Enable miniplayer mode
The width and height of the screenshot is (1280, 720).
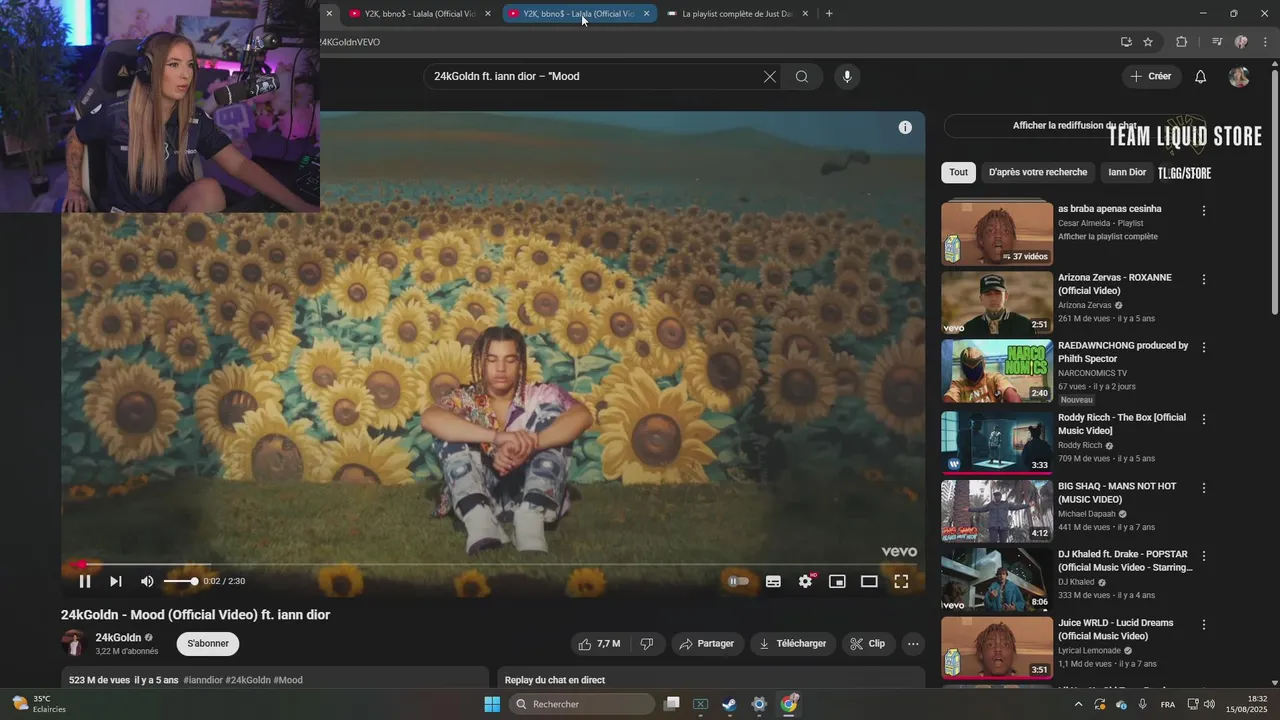[837, 581]
